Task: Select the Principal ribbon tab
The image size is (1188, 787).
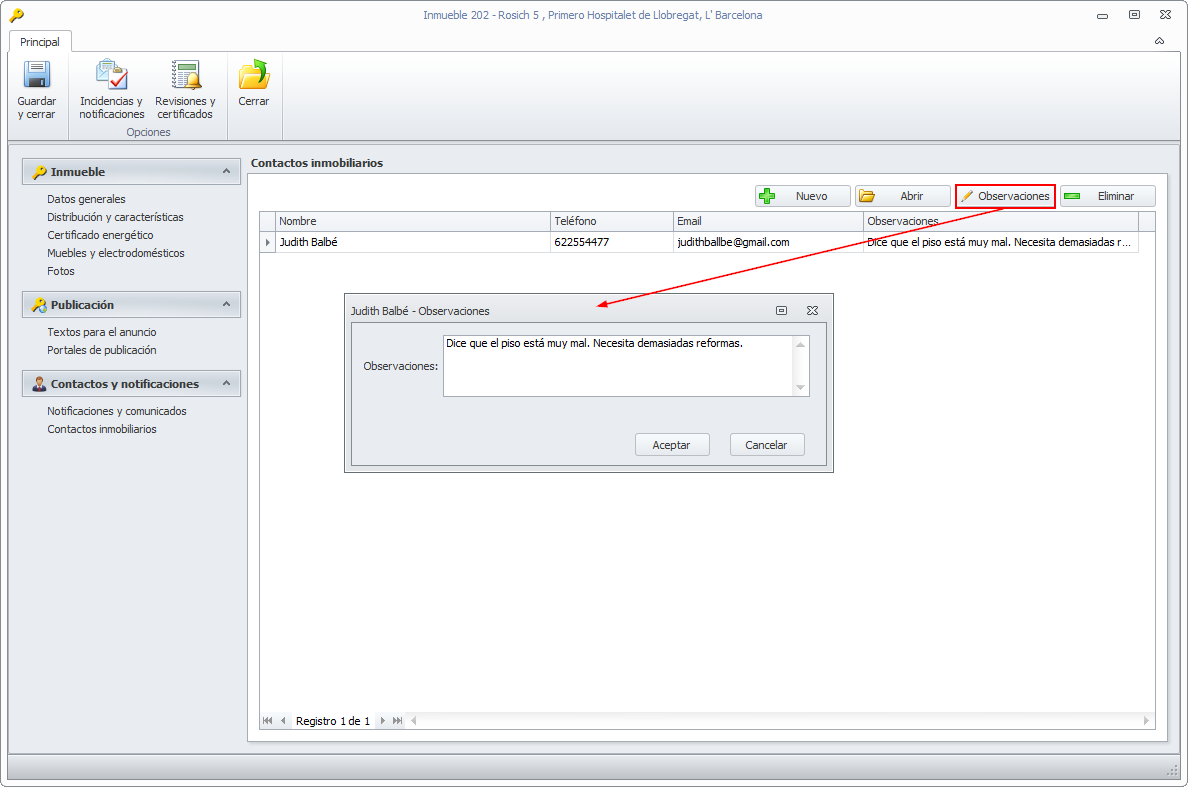Action: point(40,42)
